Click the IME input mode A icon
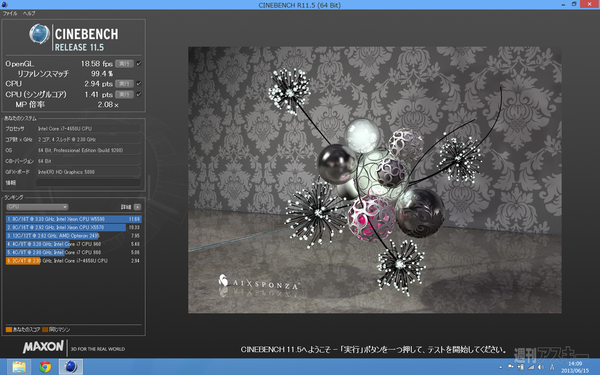The height and width of the screenshot is (375, 600). [x=552, y=367]
